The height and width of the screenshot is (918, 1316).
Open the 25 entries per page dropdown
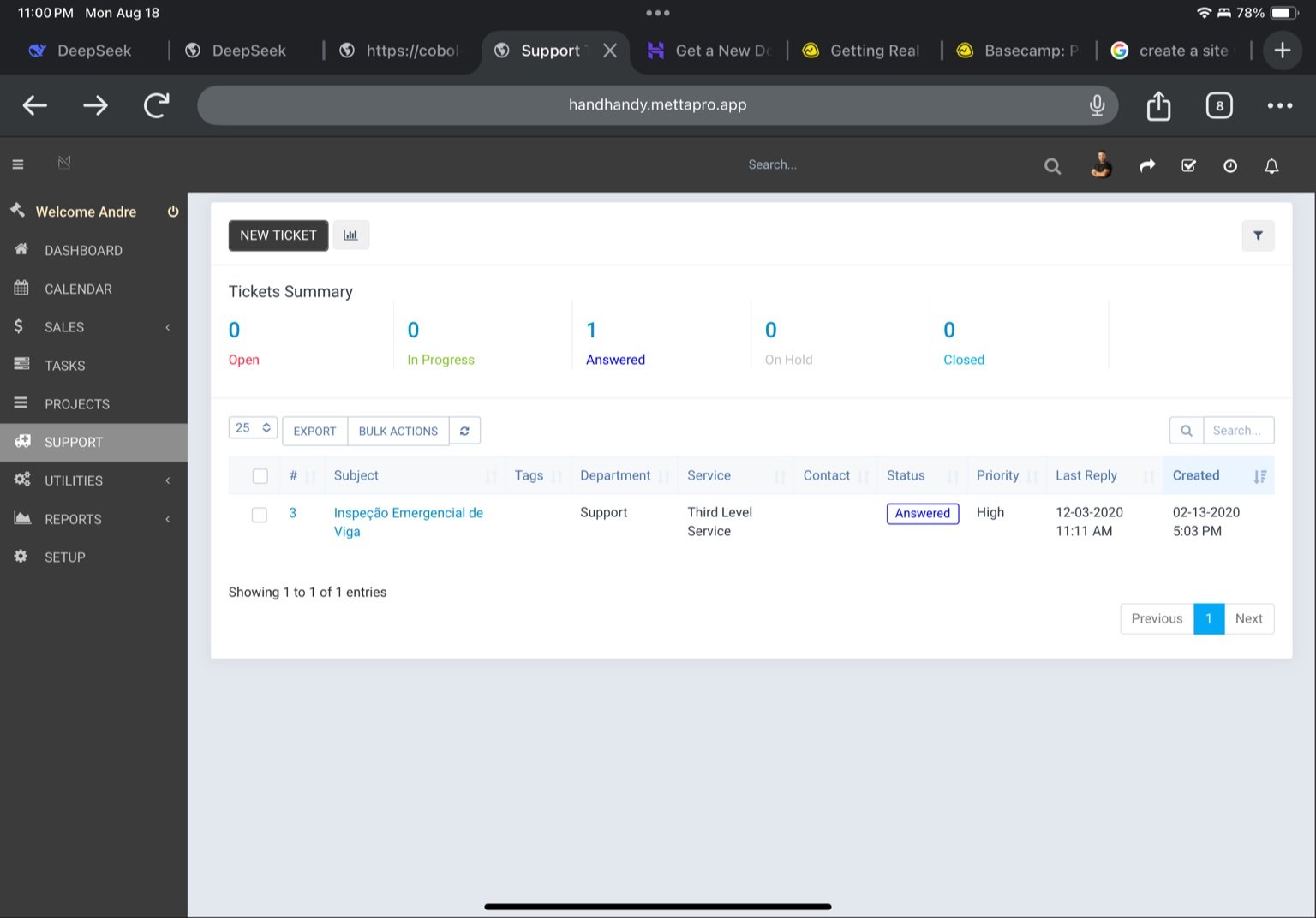(x=253, y=428)
